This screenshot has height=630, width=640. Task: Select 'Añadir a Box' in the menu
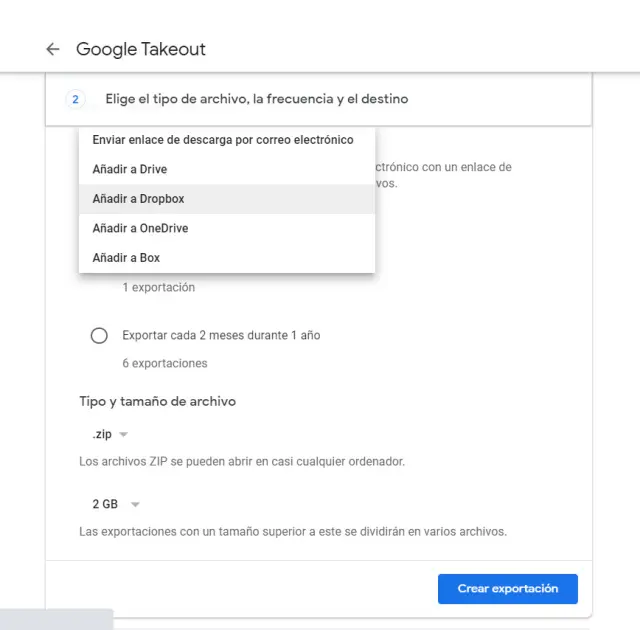[x=126, y=258]
